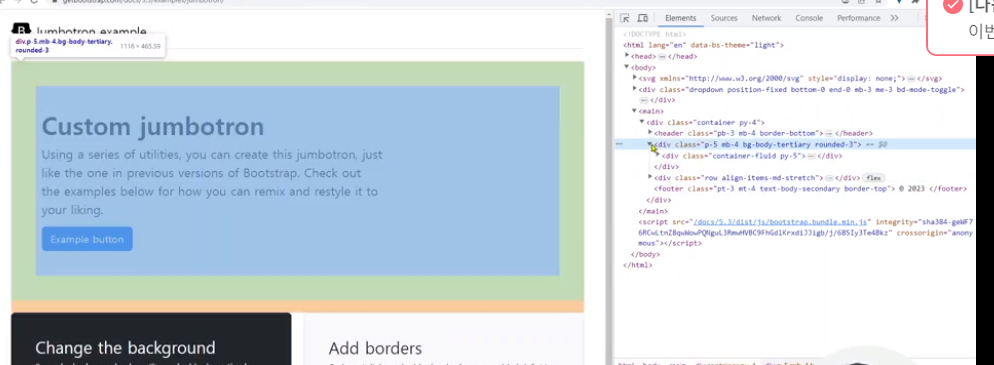The image size is (994, 365).
Task: Click the Example button on the page
Action: click(87, 239)
